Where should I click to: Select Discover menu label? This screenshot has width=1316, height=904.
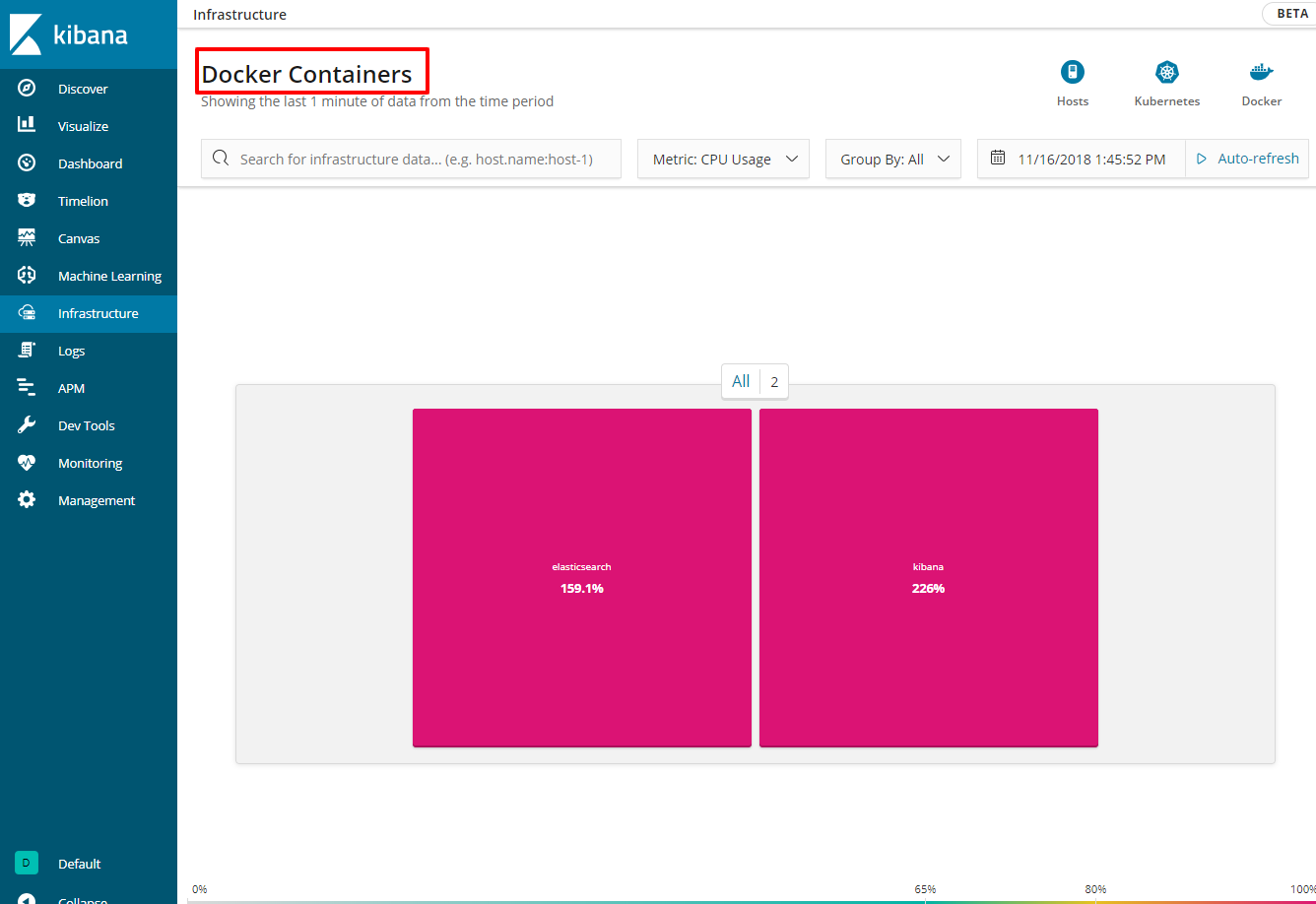click(83, 89)
